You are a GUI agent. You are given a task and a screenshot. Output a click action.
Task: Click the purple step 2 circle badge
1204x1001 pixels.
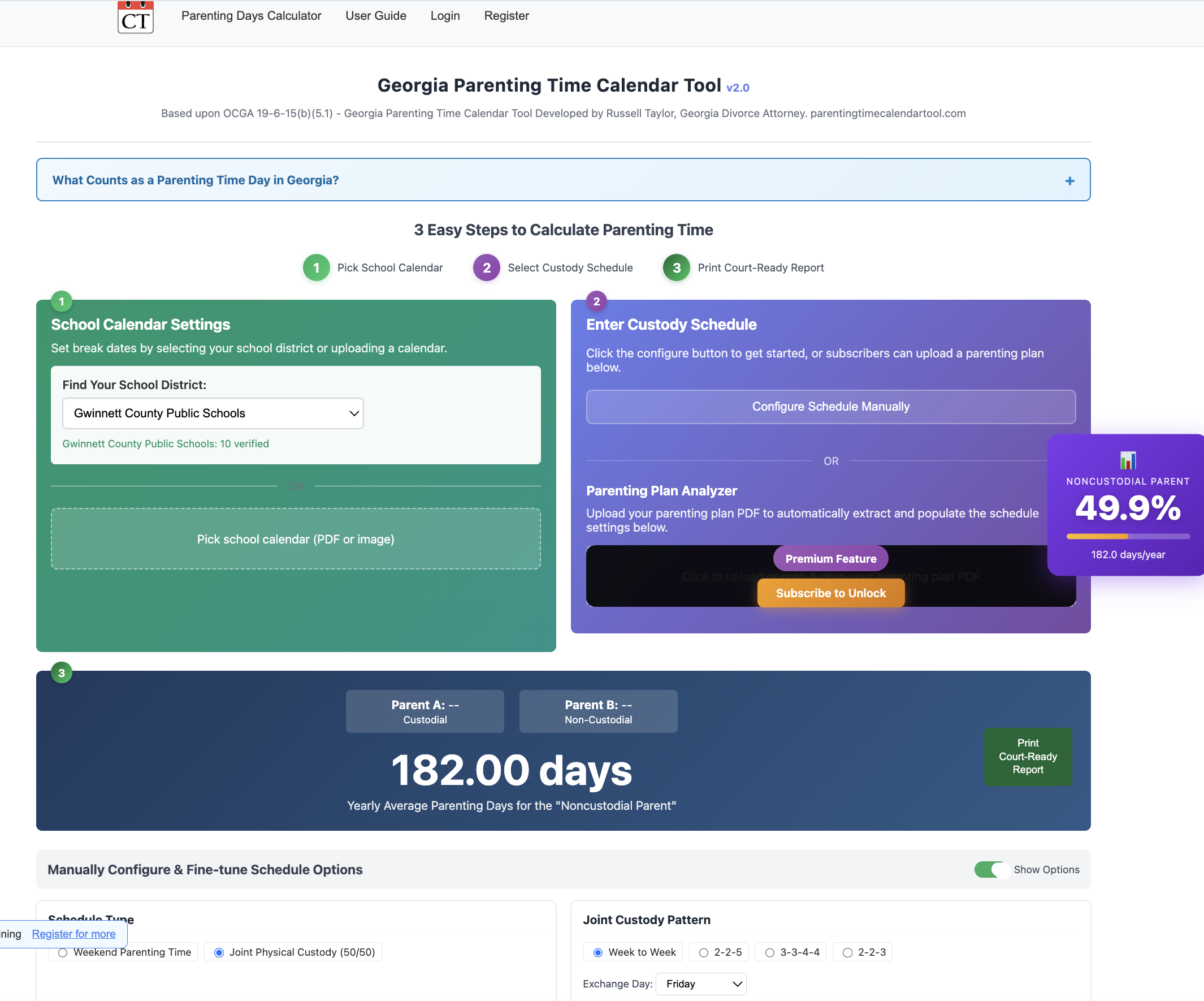(486, 267)
